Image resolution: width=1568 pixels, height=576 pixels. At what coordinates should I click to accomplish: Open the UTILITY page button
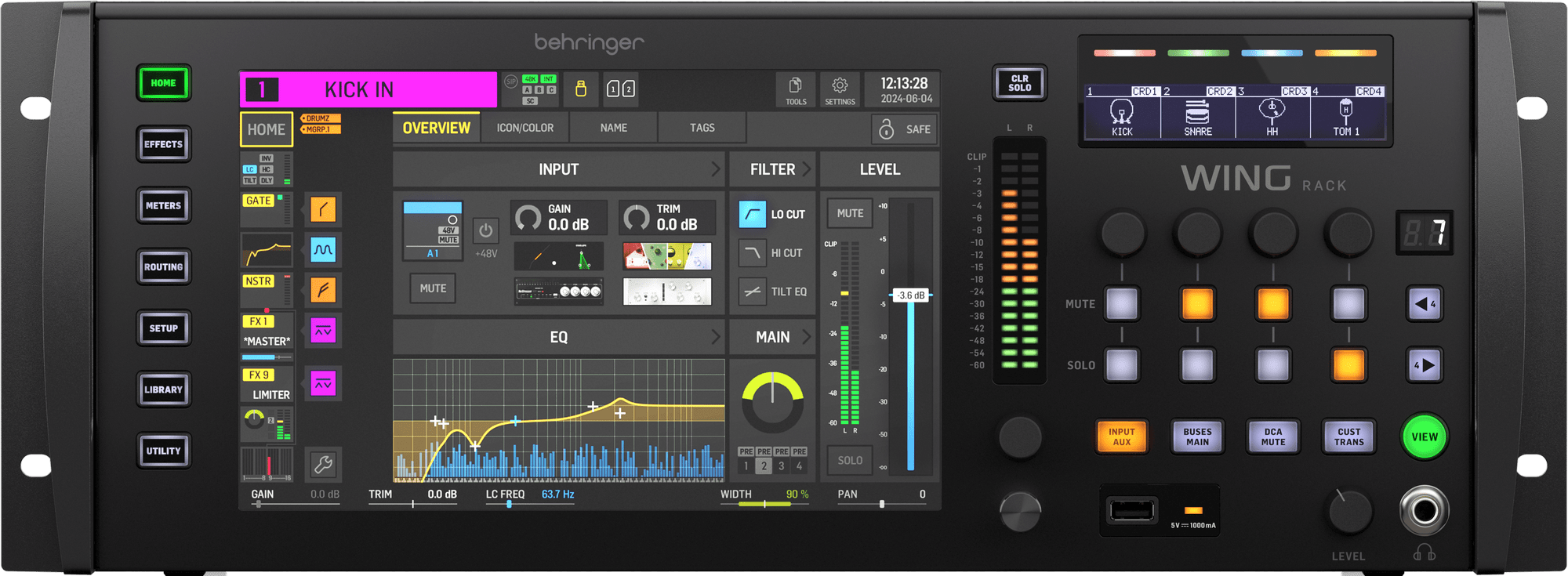163,451
